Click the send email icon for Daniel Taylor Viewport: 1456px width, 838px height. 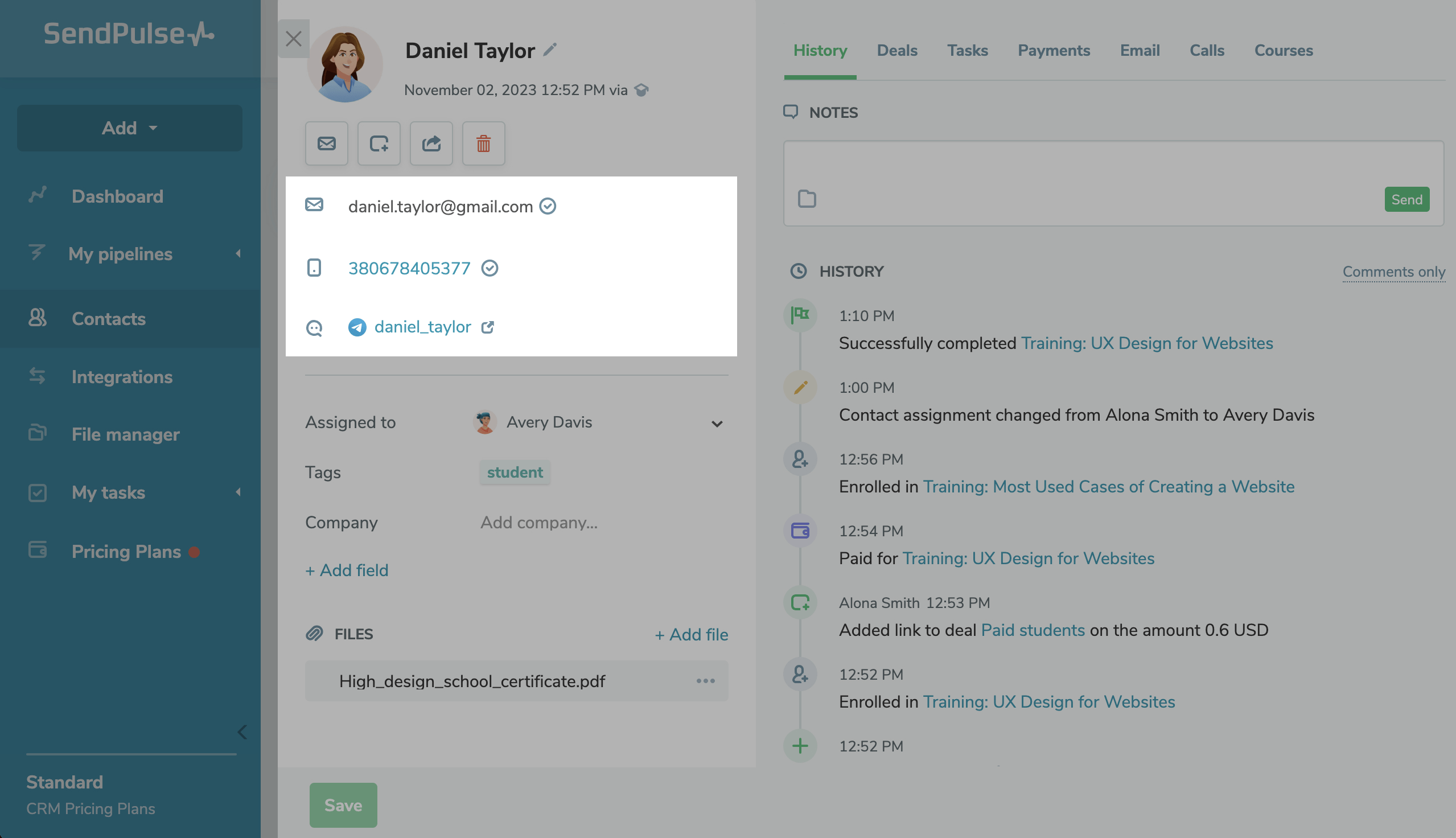pyautogui.click(x=326, y=141)
